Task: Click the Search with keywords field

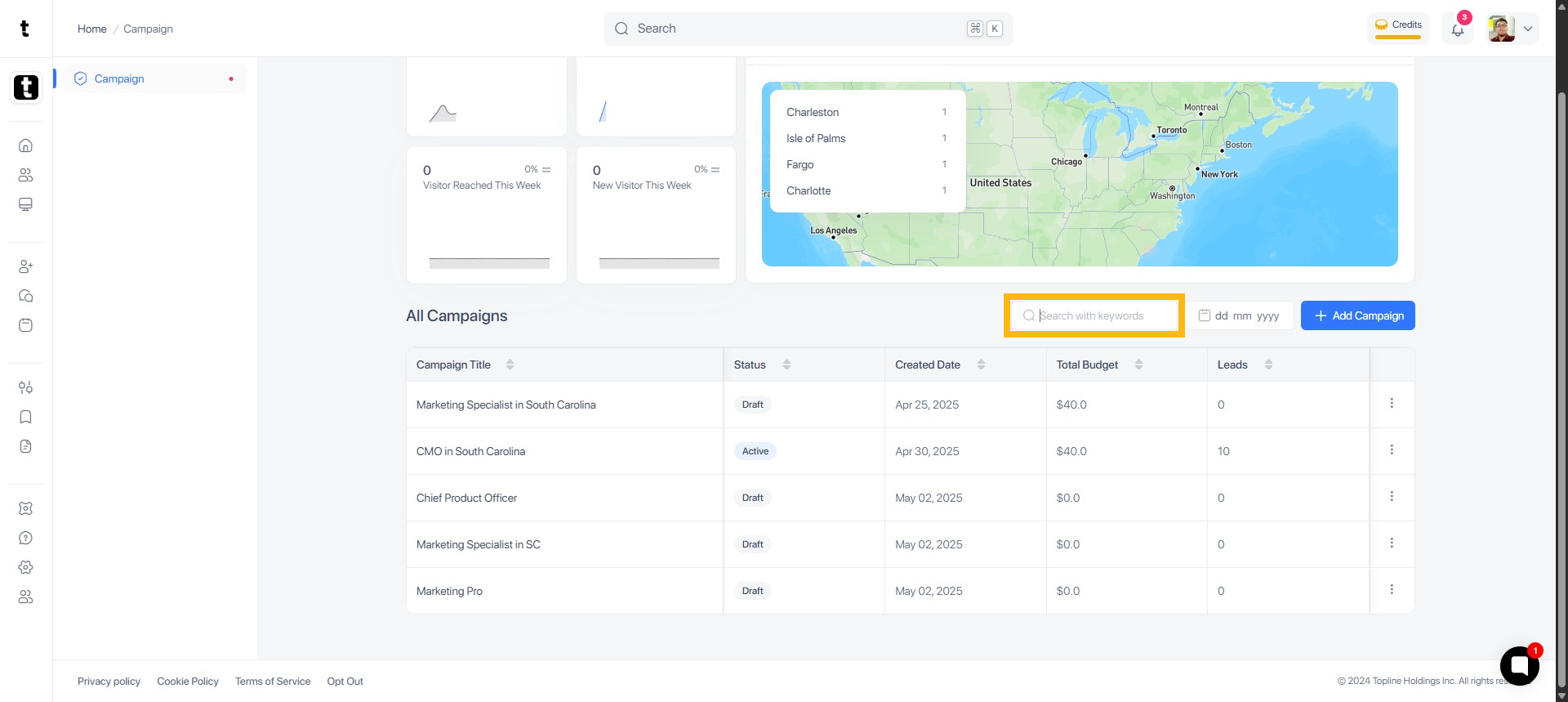Action: pos(1094,315)
